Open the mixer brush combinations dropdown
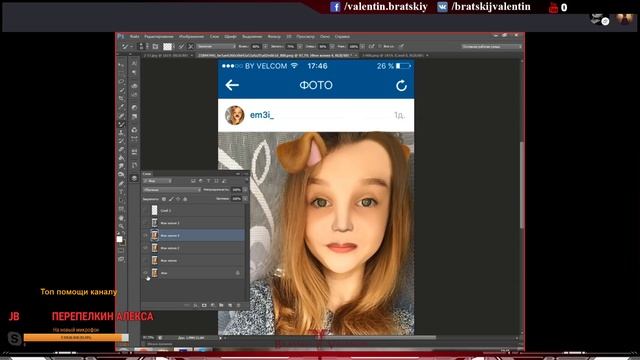The image size is (640, 360). tap(216, 46)
